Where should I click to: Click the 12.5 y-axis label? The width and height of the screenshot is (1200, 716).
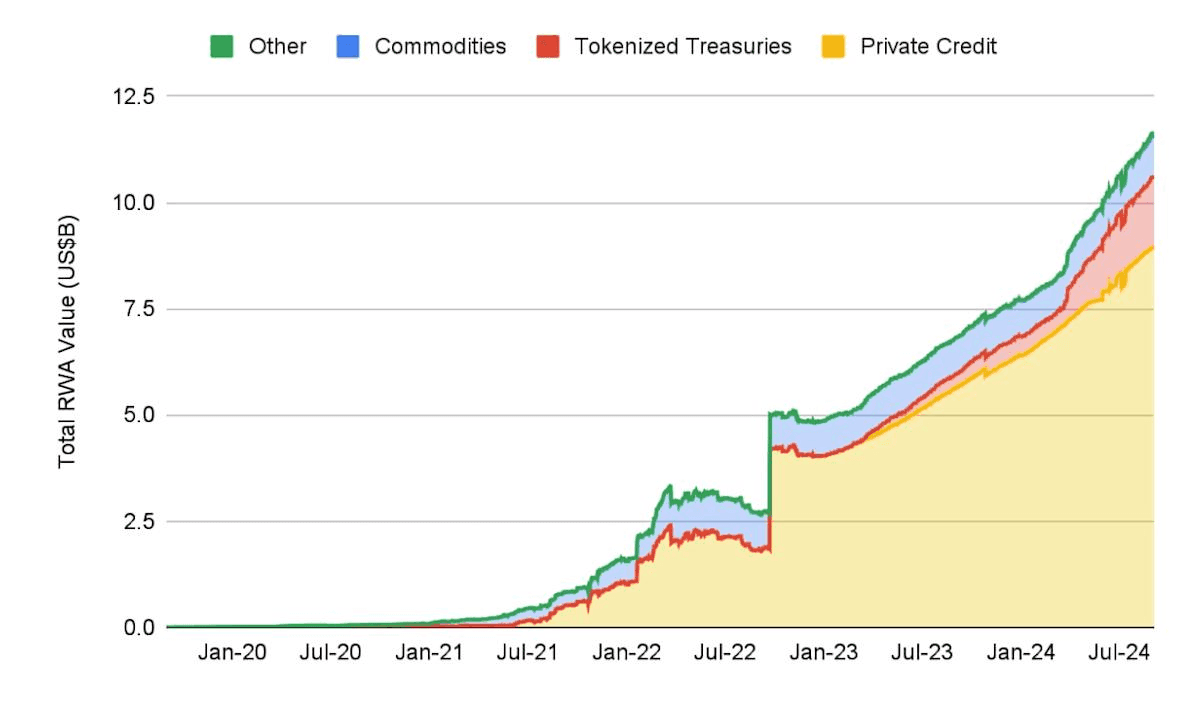point(134,97)
